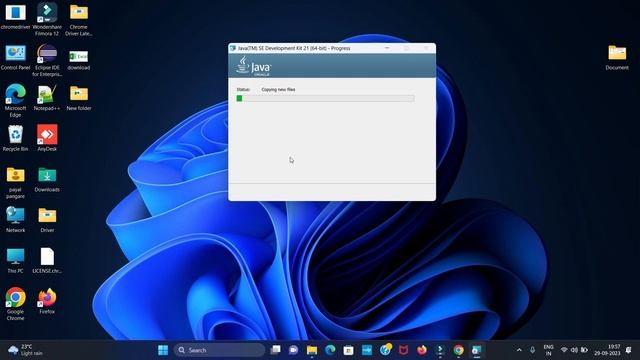Launch Microsoft Edge from desktop
Screen dimensions: 640x360
click(16, 100)
